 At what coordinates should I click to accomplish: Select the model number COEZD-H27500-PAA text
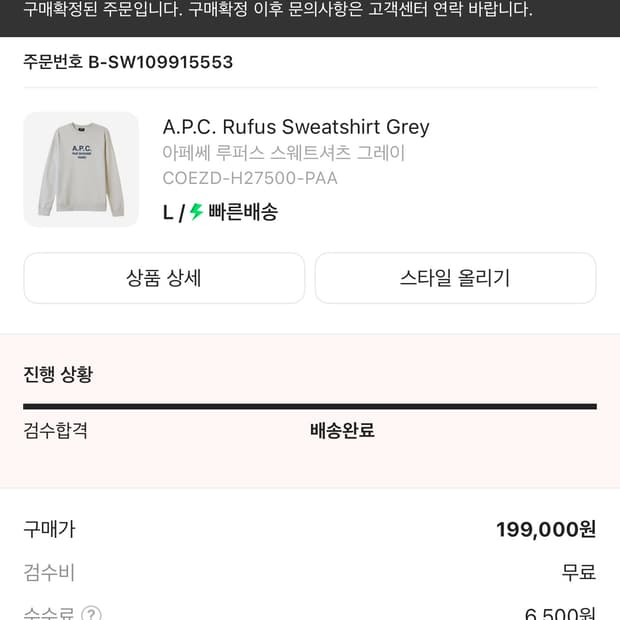[x=250, y=178]
